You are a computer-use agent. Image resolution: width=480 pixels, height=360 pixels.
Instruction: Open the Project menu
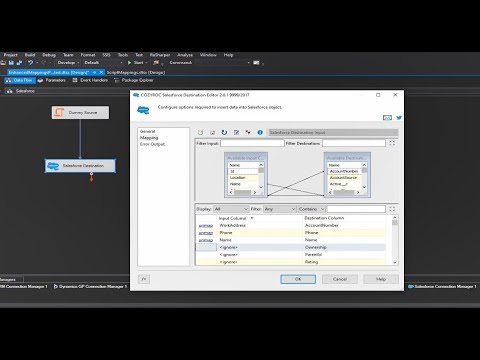pyautogui.click(x=11, y=55)
